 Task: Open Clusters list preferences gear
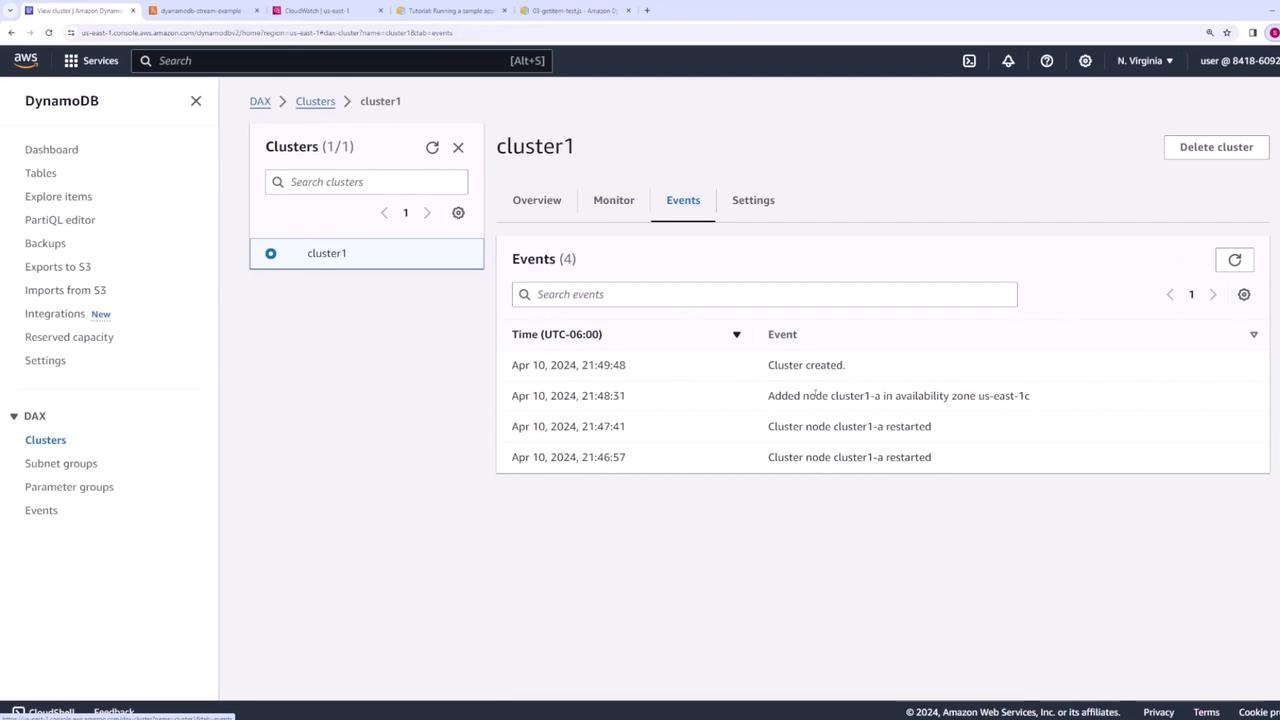[x=458, y=213]
